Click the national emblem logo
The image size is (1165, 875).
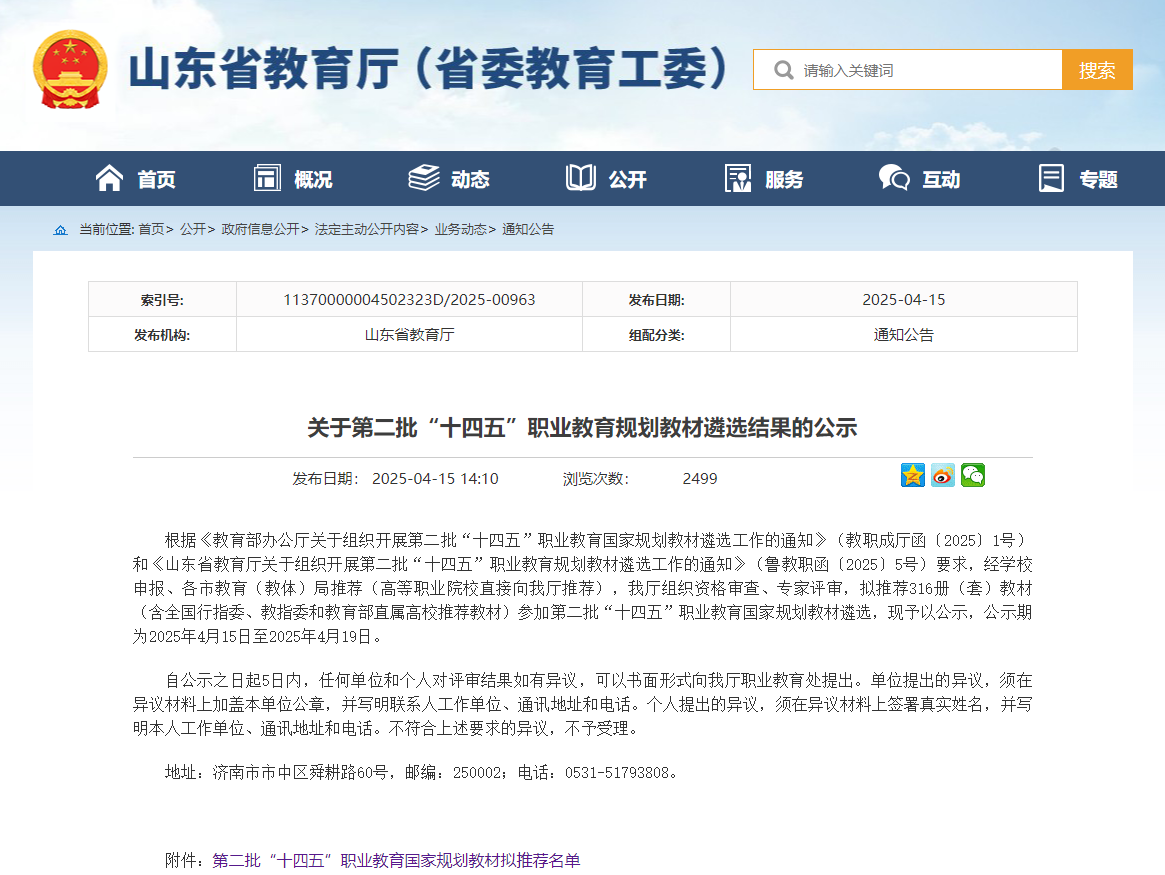click(x=71, y=69)
